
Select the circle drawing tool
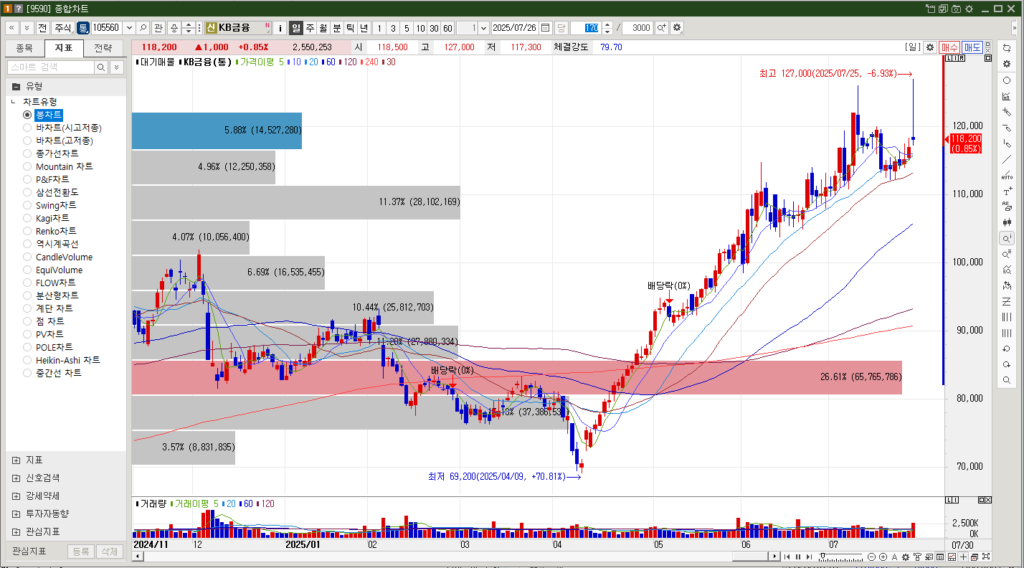click(1006, 80)
